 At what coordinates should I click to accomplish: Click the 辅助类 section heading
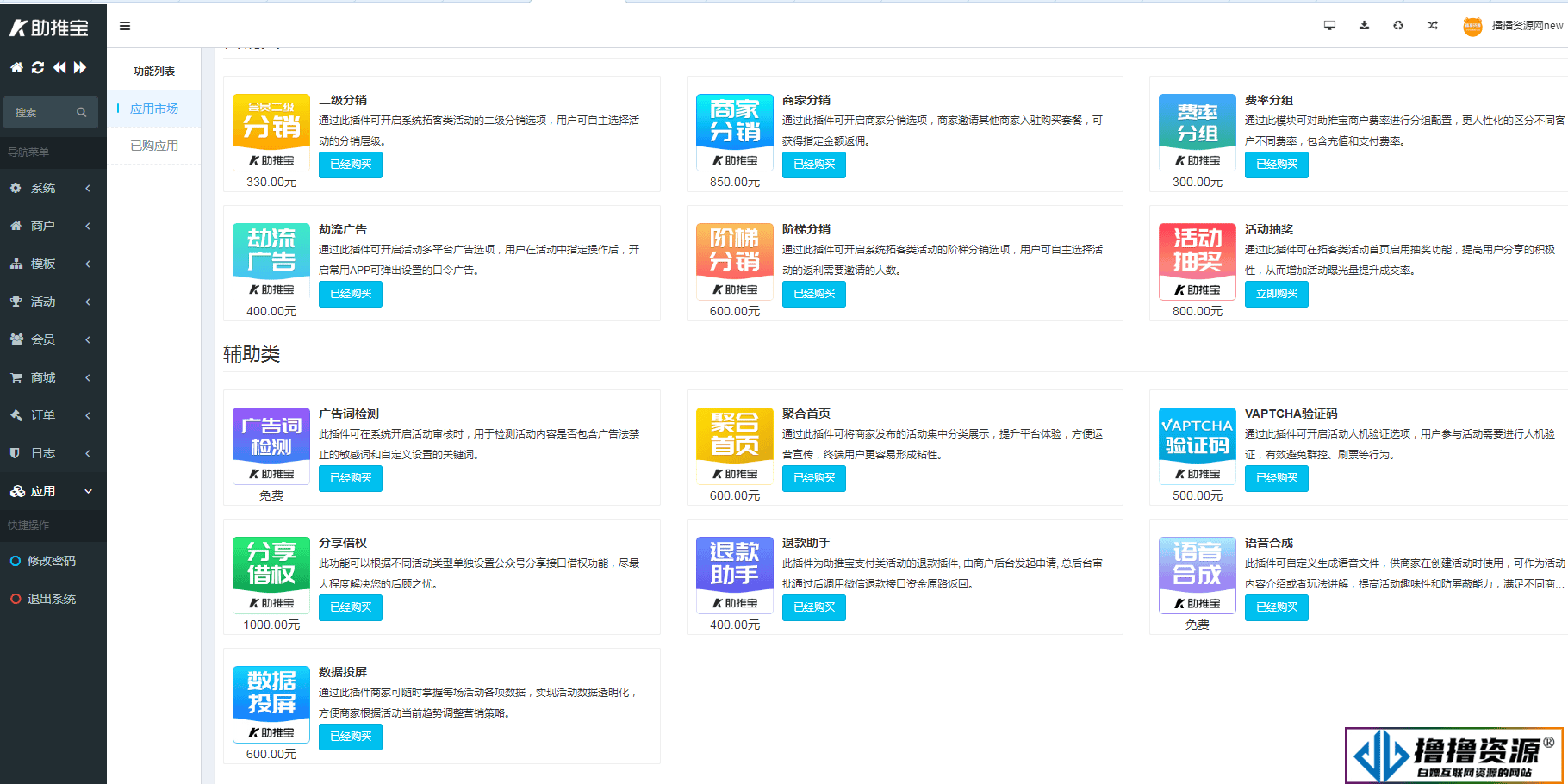(252, 354)
